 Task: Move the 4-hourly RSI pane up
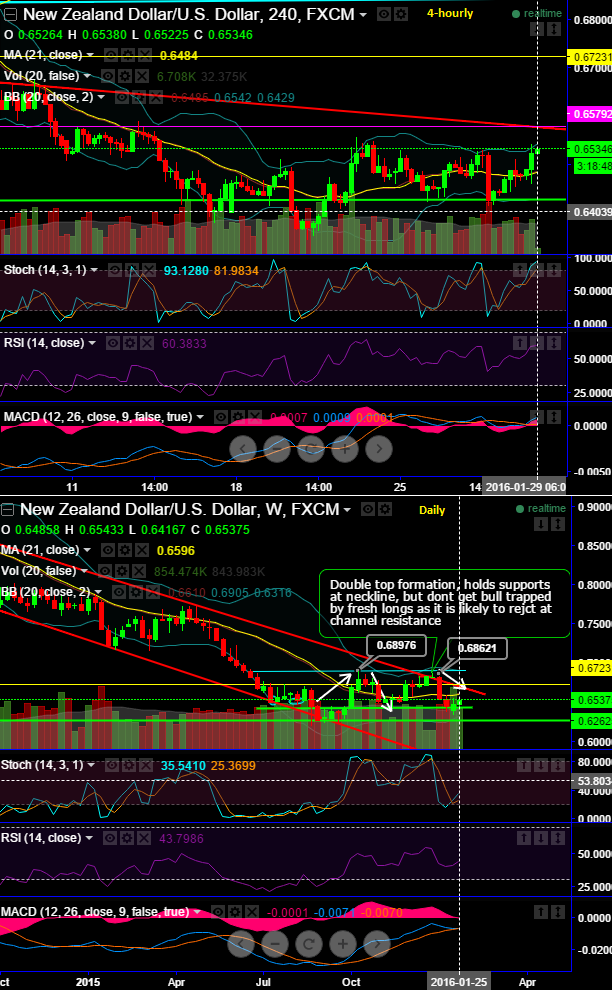[520, 343]
